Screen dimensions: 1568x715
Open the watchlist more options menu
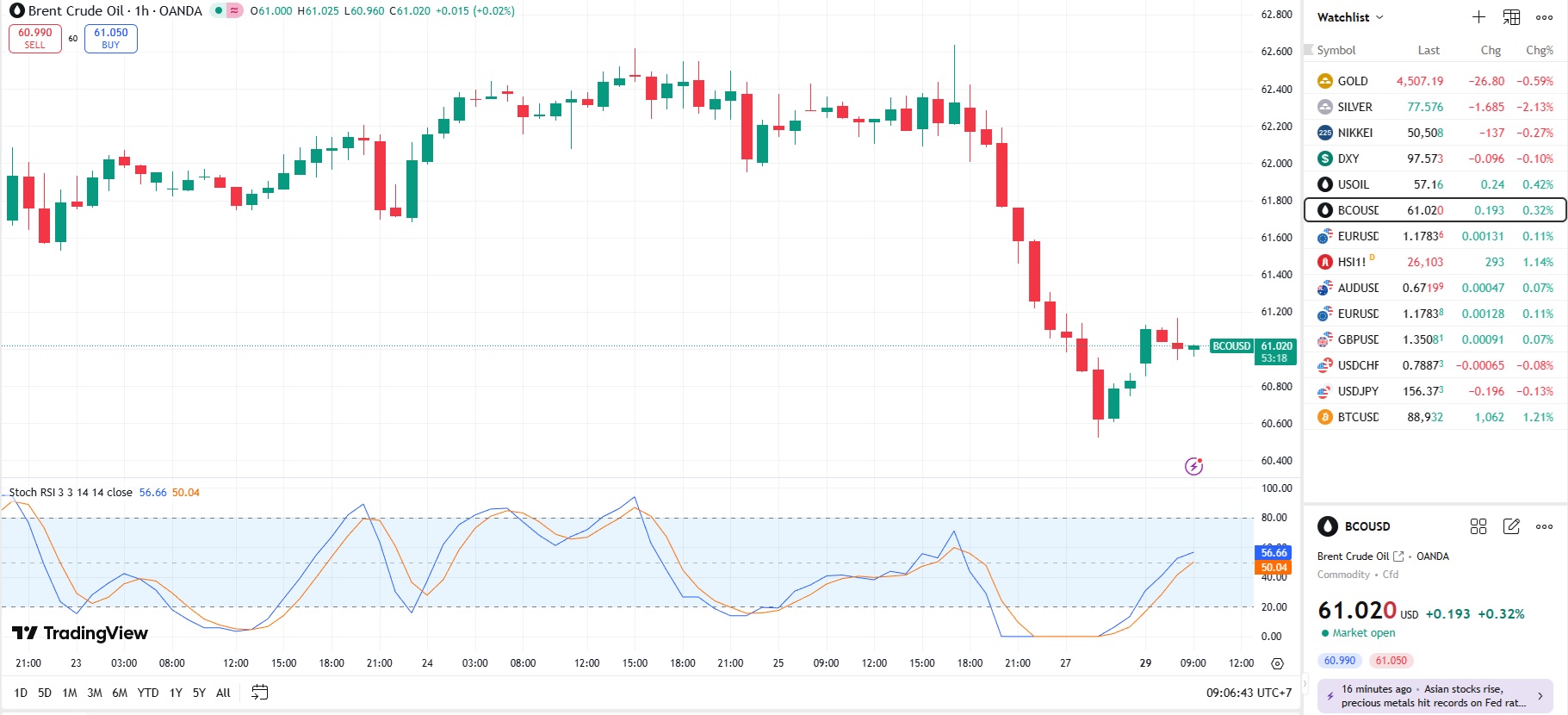1544,17
